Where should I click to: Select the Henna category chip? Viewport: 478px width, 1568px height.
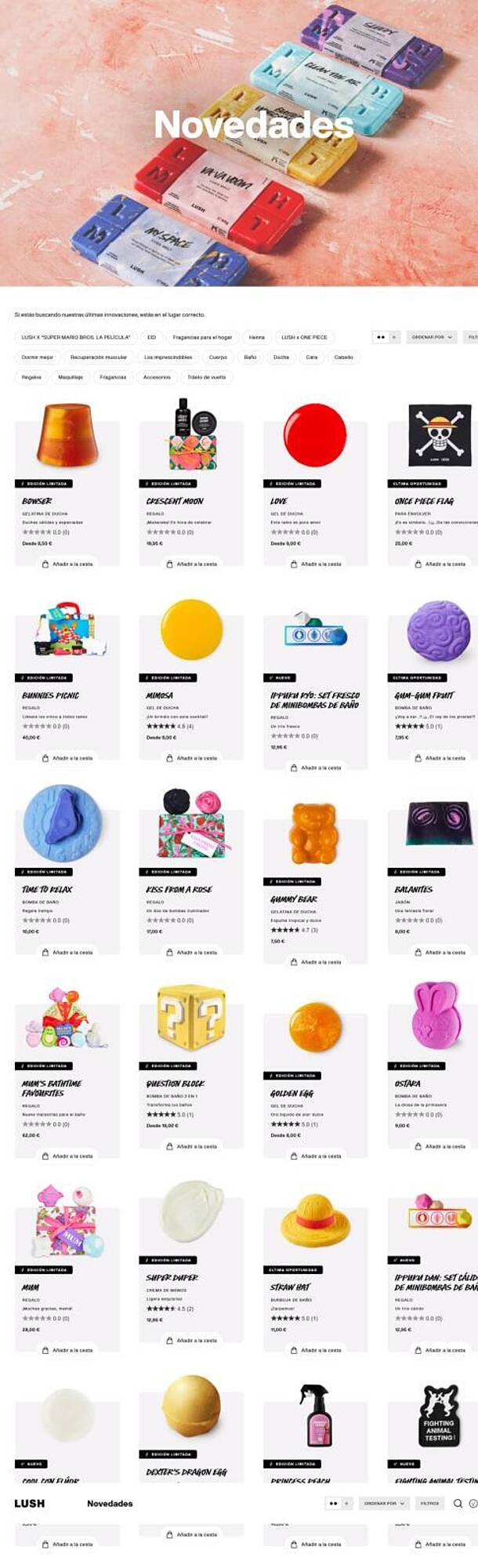256,337
